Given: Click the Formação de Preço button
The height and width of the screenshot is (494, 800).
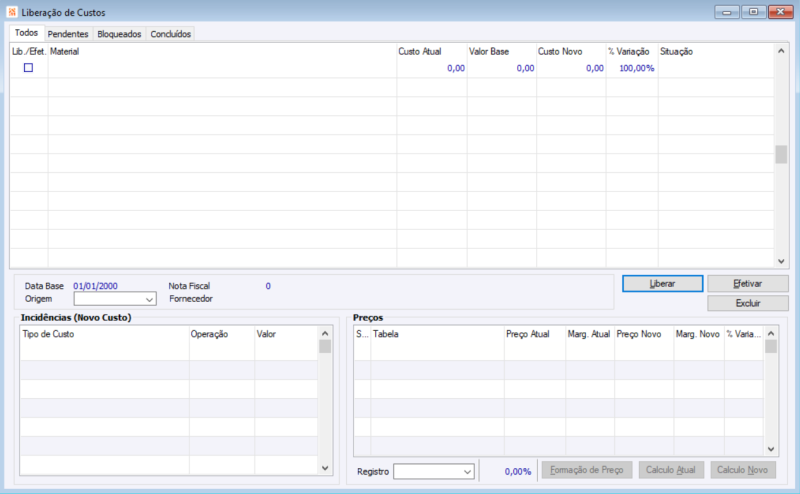Looking at the screenshot, I should (587, 470).
